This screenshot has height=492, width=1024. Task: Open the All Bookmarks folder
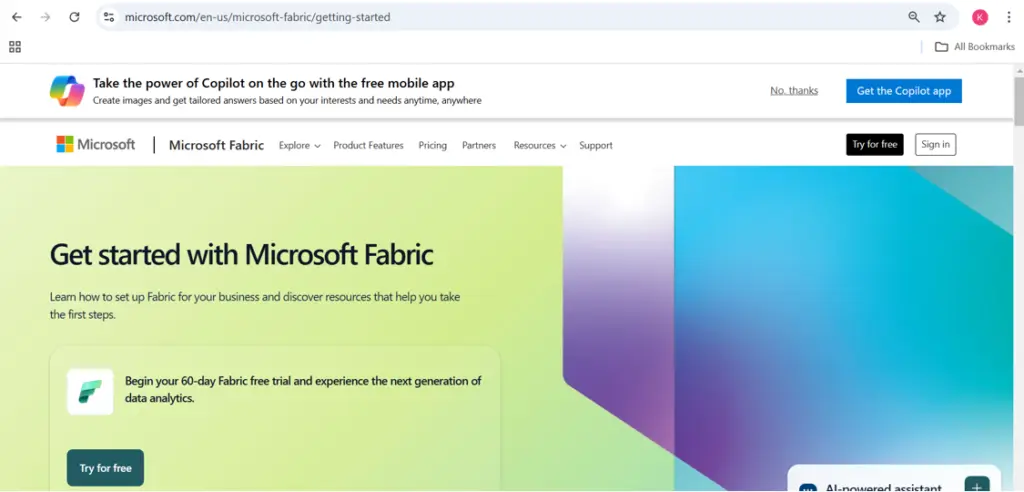[x=974, y=46]
